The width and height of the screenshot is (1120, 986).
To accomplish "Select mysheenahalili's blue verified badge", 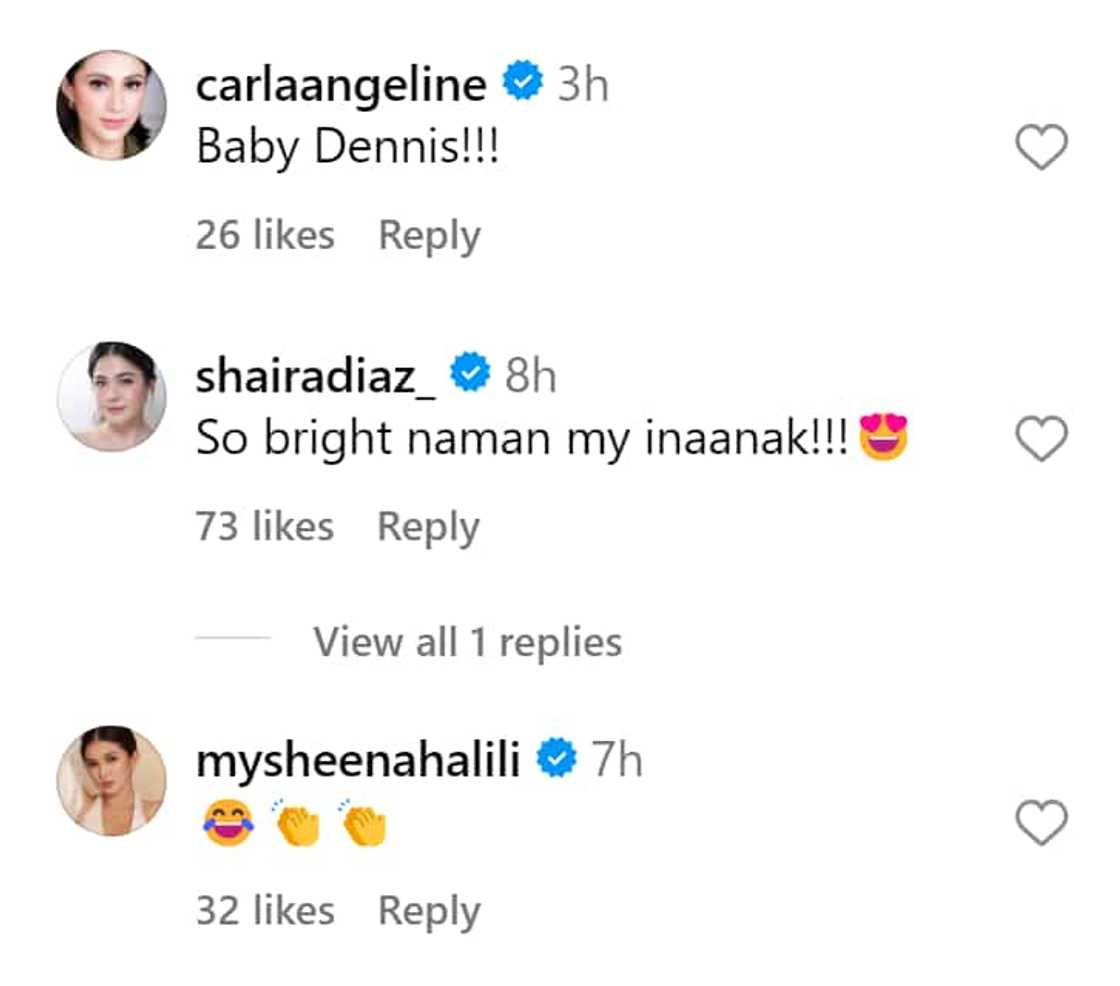I will click(557, 761).
